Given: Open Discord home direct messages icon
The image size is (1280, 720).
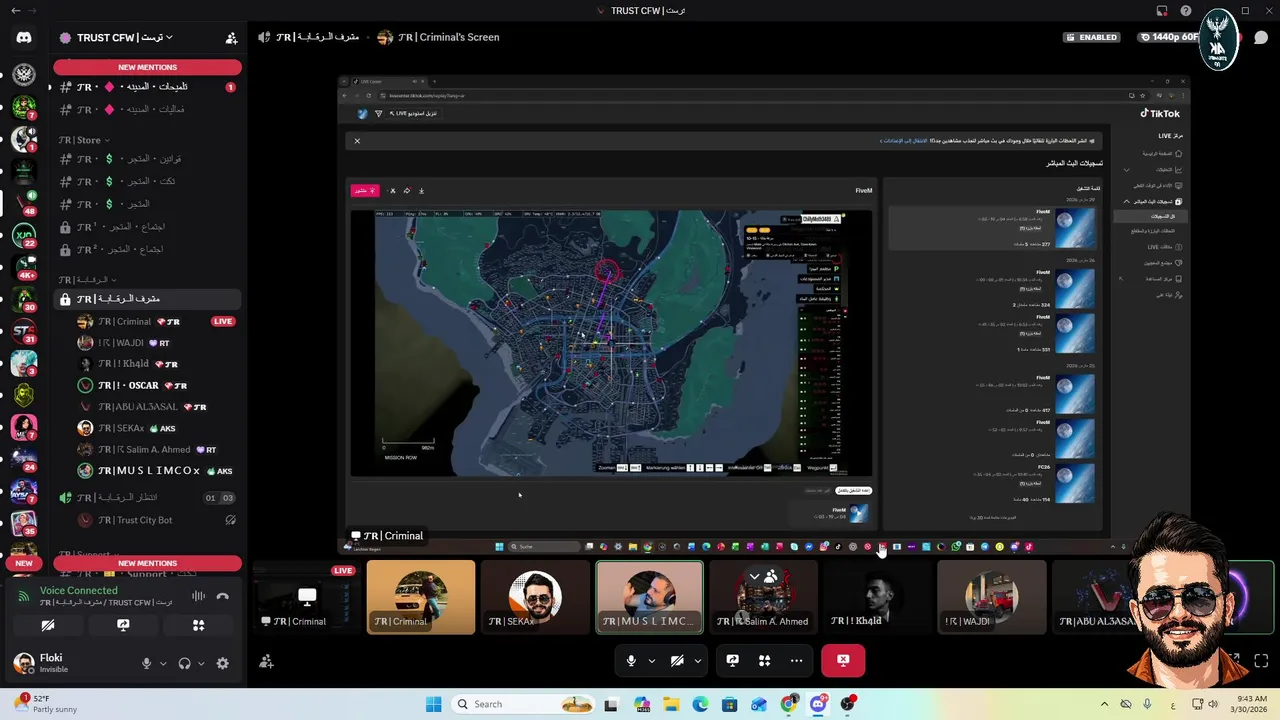Looking at the screenshot, I should point(24,38).
